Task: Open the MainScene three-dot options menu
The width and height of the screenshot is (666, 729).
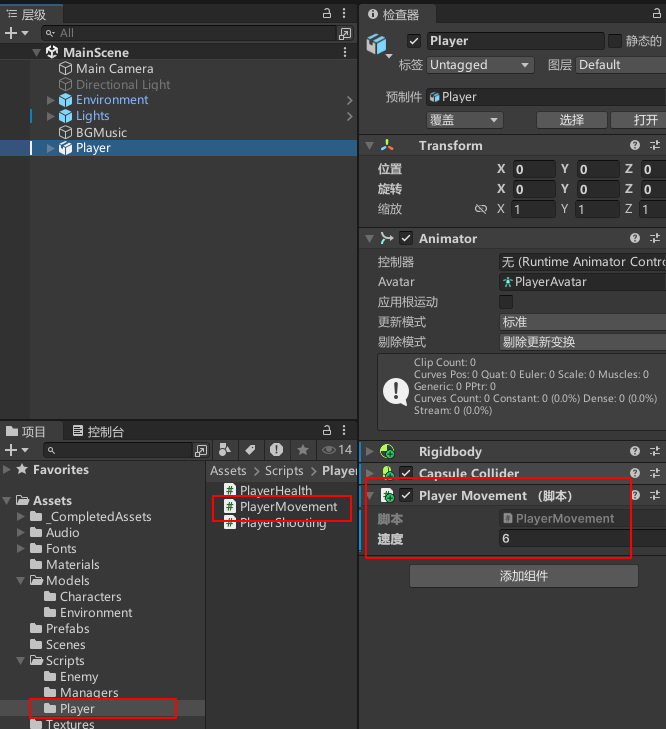Action: click(x=345, y=52)
